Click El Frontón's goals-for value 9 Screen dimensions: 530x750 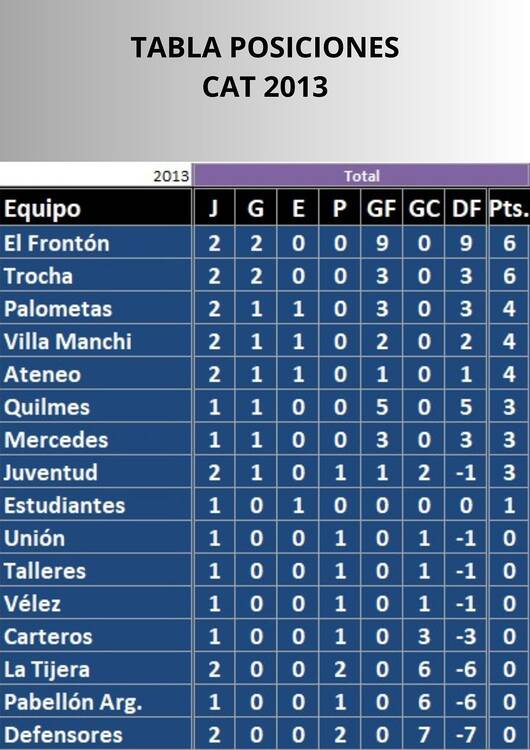coord(381,243)
